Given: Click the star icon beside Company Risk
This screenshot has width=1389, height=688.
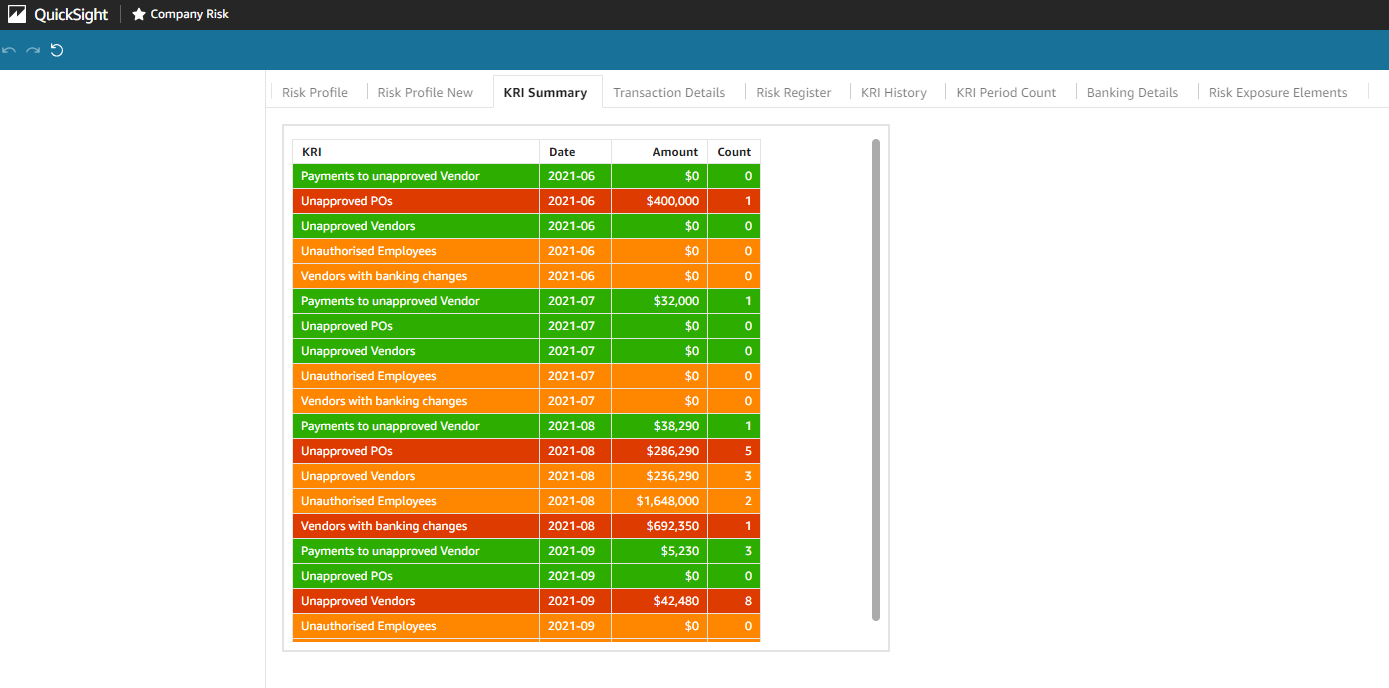Looking at the screenshot, I should [139, 15].
